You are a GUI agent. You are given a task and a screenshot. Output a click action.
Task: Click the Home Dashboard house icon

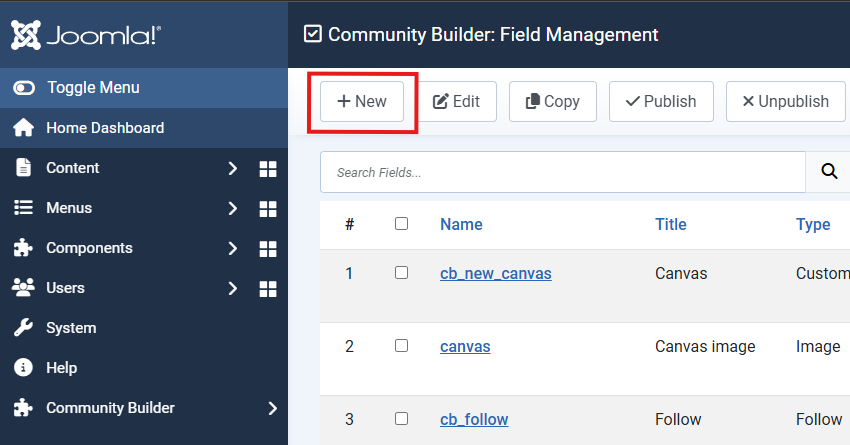[x=23, y=128]
